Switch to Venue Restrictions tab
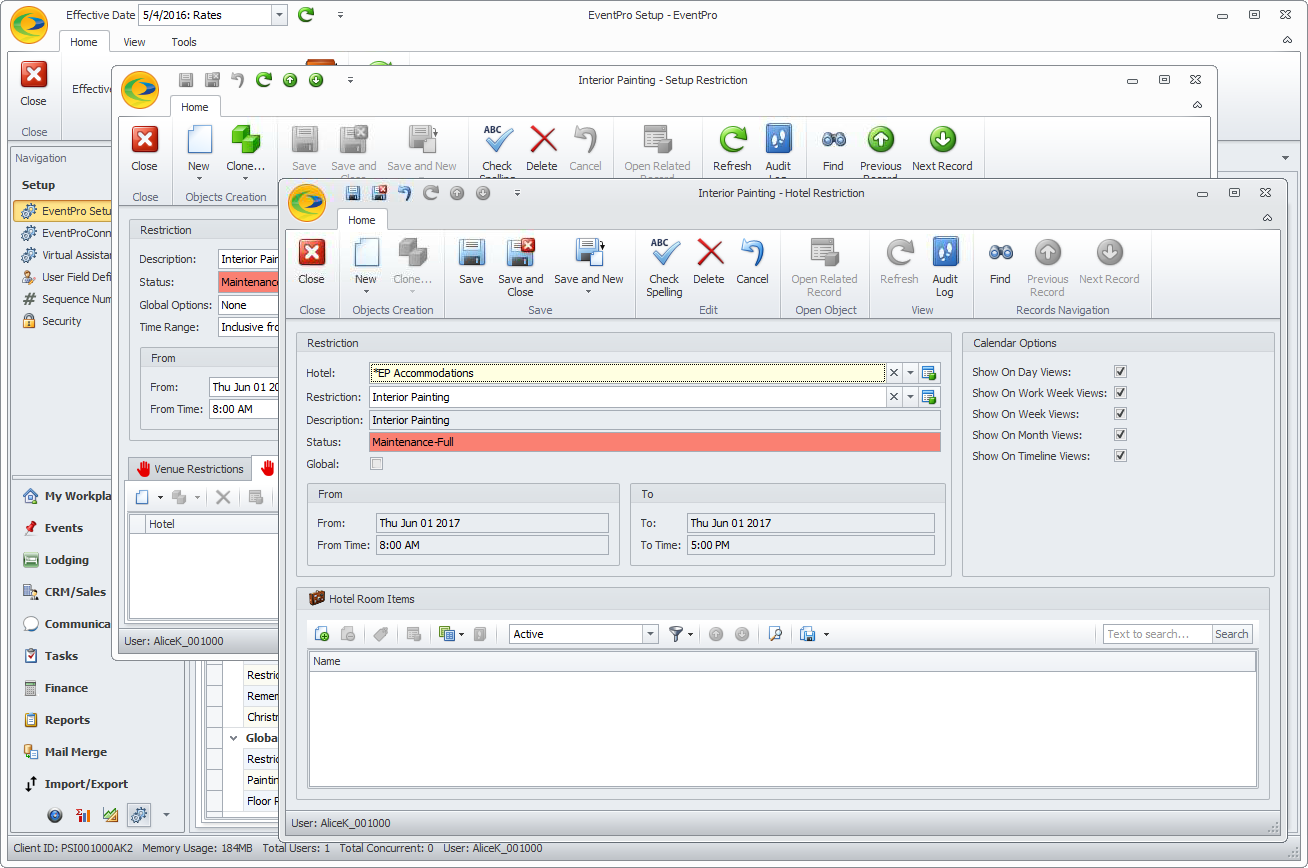The image size is (1308, 868). 190,469
